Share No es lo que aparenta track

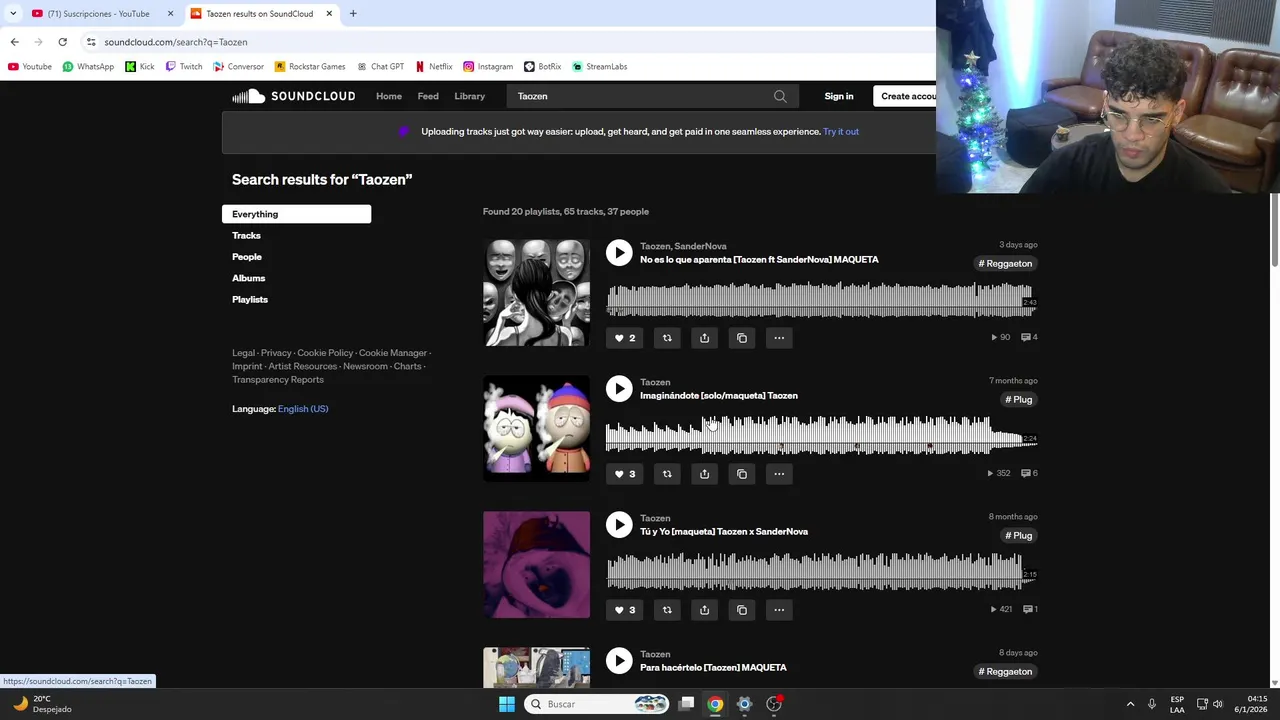(704, 338)
